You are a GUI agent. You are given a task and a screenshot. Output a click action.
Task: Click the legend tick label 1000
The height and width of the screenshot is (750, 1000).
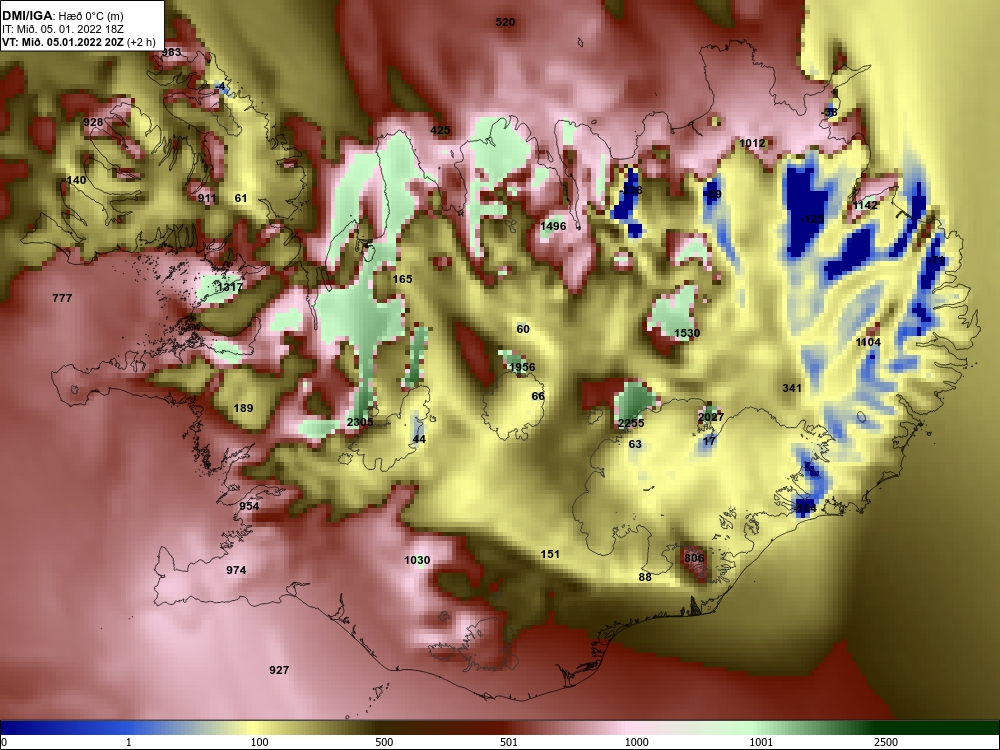tap(636, 742)
